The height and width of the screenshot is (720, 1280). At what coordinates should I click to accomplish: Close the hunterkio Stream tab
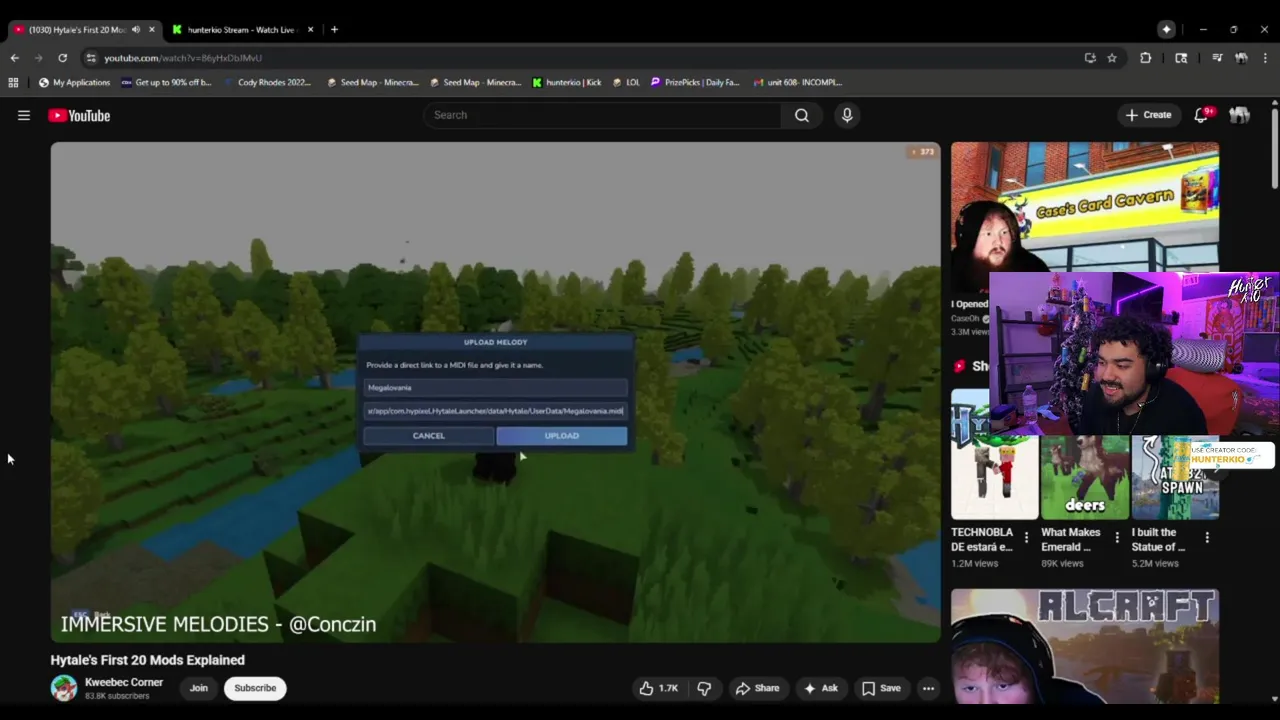pos(310,30)
